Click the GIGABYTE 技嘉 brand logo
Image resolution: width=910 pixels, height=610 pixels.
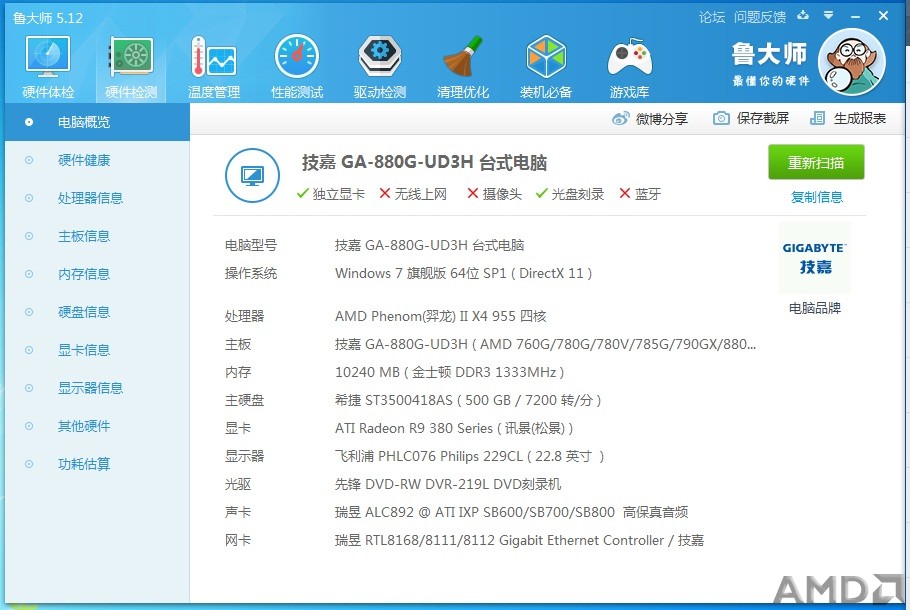[x=815, y=258]
